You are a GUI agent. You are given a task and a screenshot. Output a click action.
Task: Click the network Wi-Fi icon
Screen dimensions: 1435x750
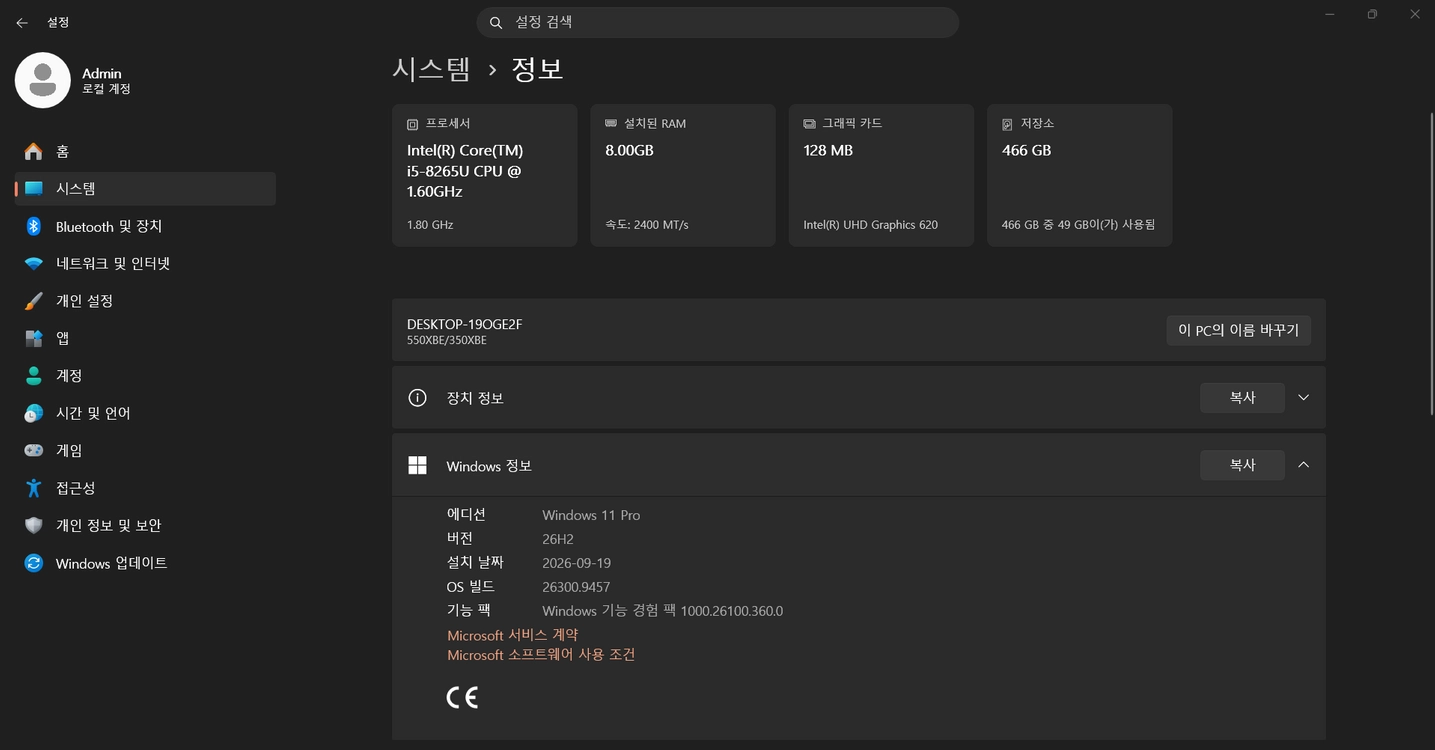pyautogui.click(x=34, y=264)
